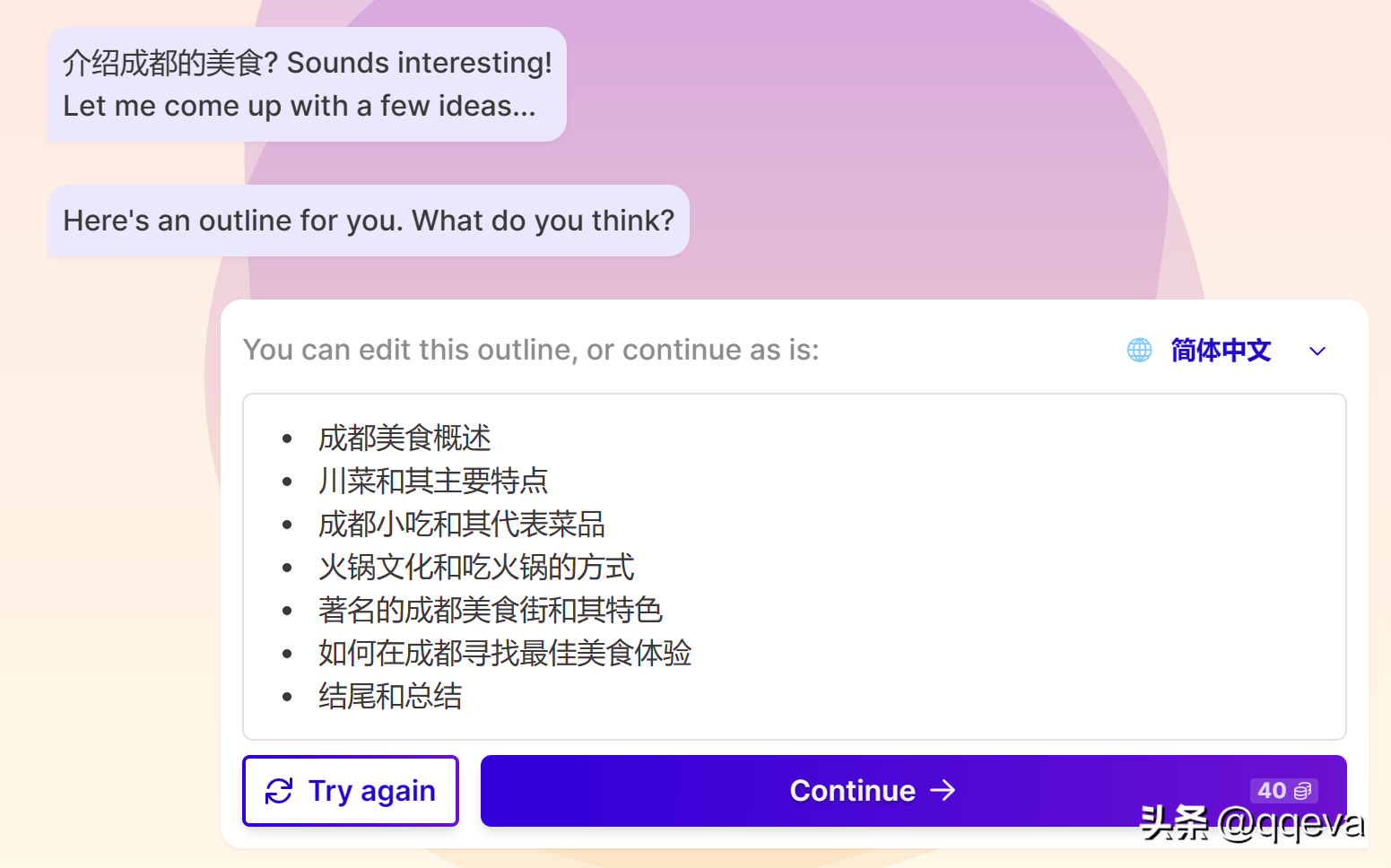This screenshot has height=868, width=1391.
Task: Select outline item 川菜和其主要特点
Action: [433, 481]
